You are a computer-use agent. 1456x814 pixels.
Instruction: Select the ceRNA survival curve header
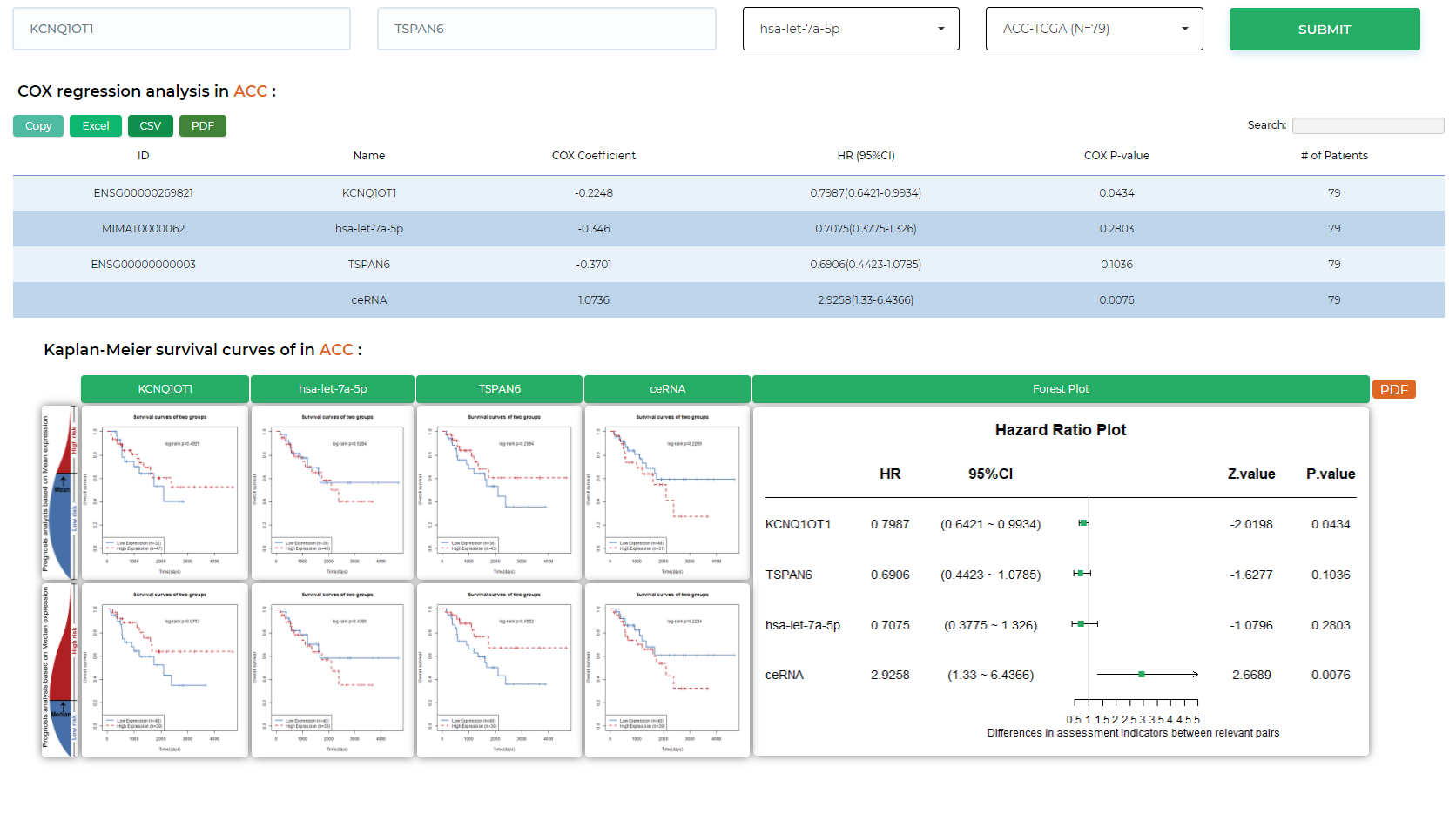pos(667,389)
